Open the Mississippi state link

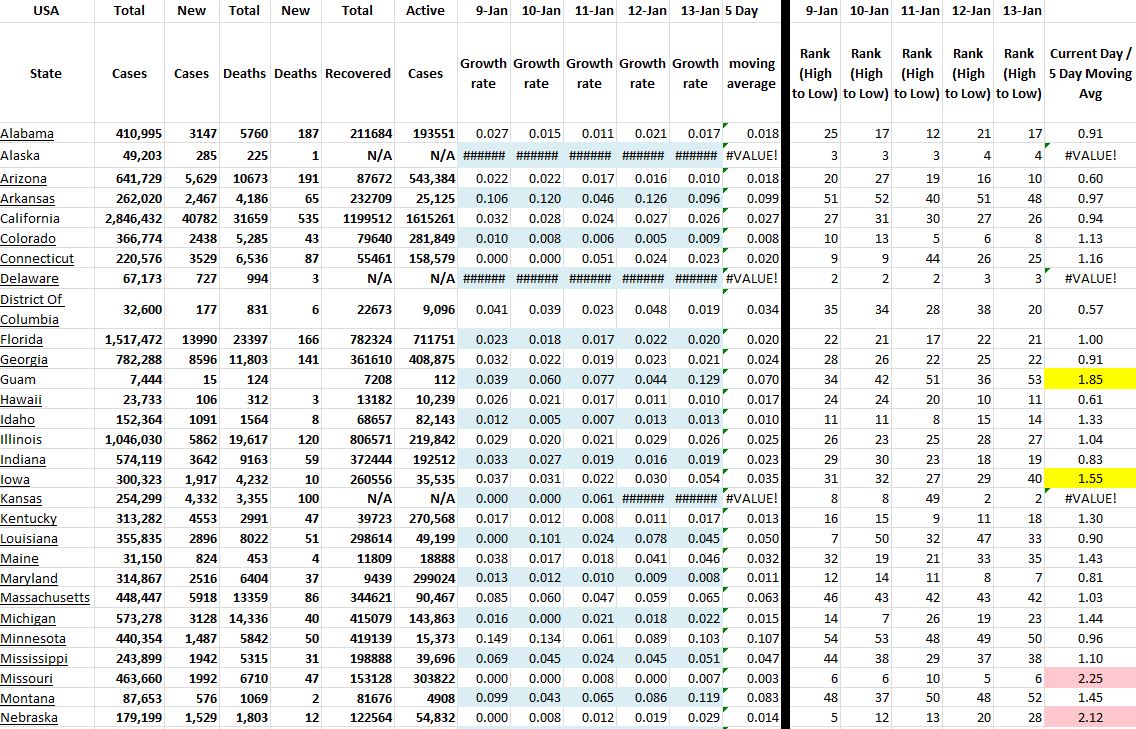coord(34,658)
